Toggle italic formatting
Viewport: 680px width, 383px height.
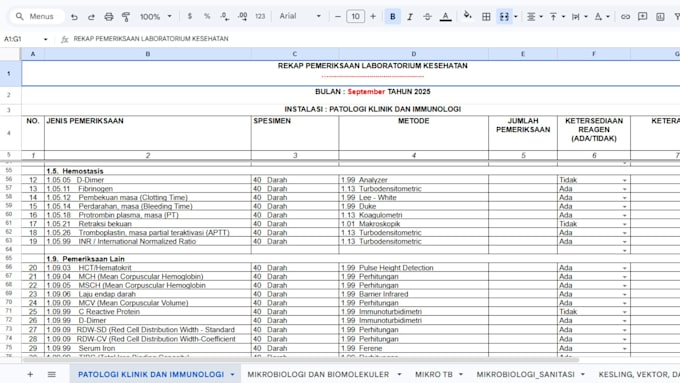410,16
